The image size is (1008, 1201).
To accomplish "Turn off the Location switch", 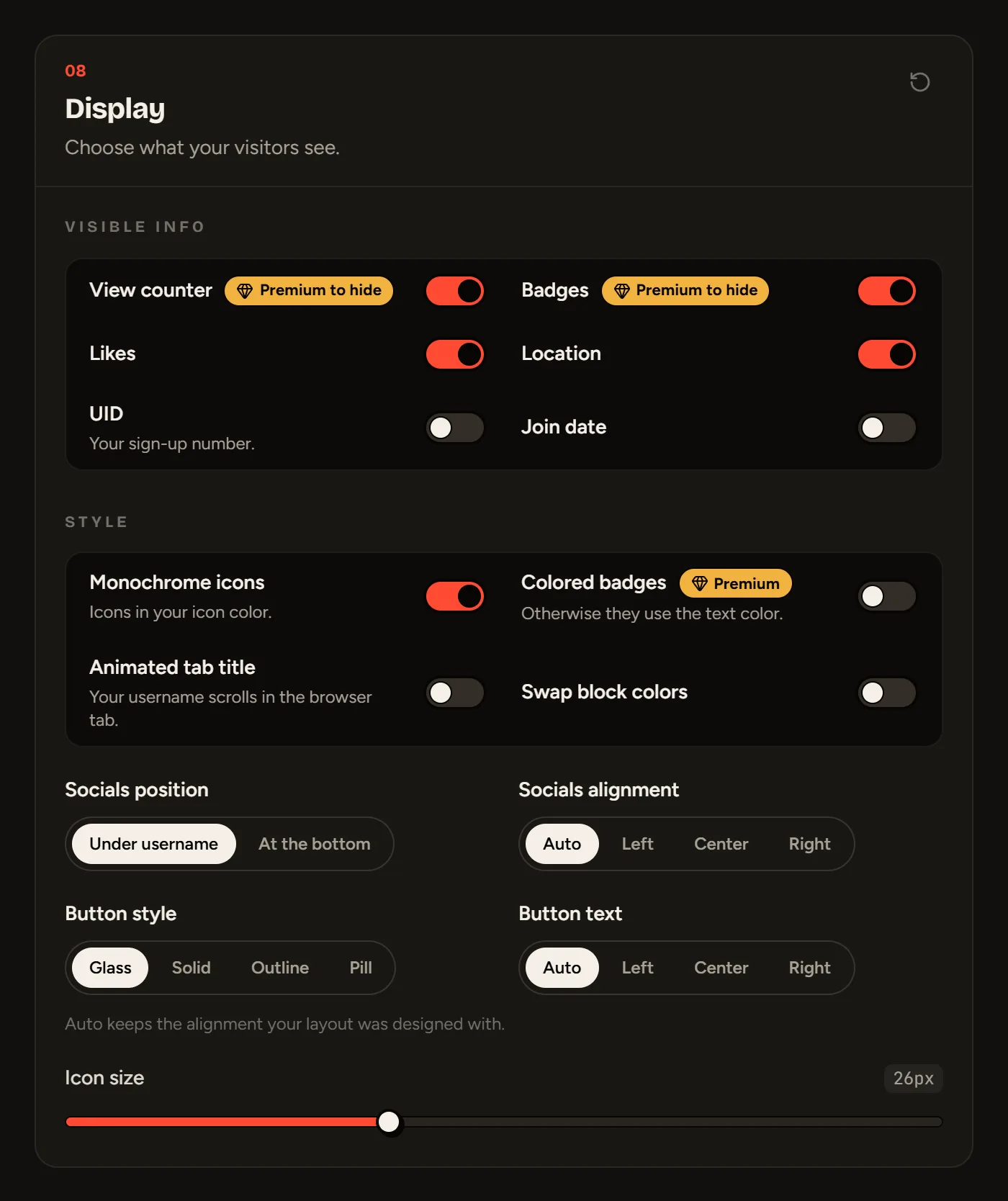I will point(887,354).
